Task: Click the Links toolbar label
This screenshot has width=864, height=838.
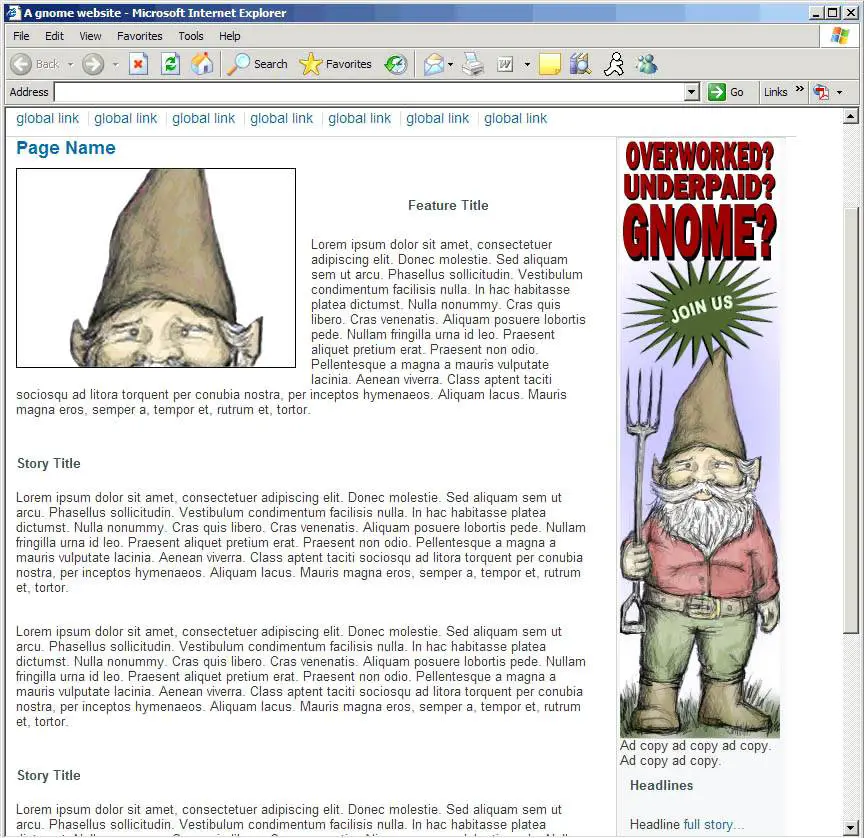Action: [775, 92]
